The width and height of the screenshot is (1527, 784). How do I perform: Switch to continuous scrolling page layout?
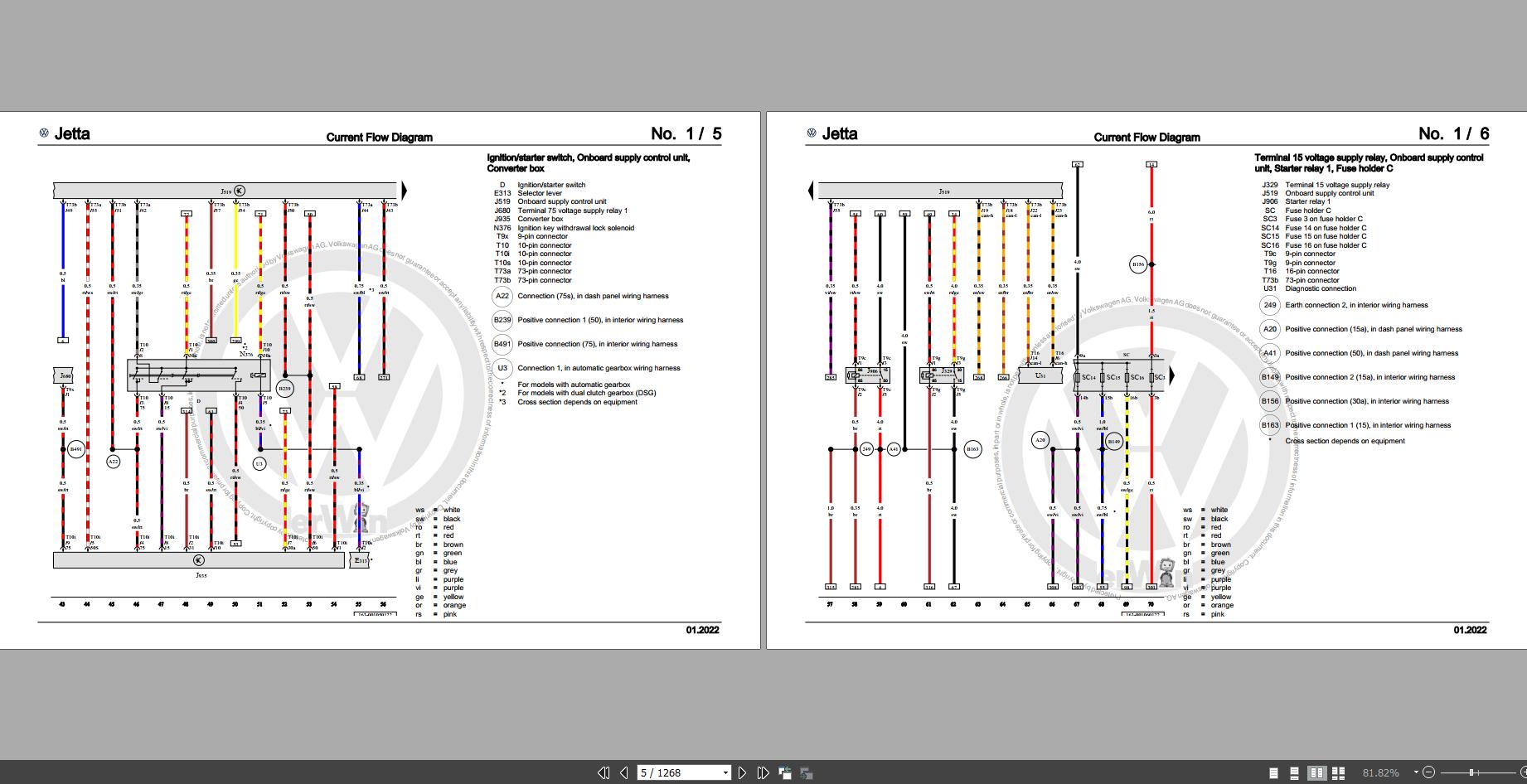(1294, 773)
